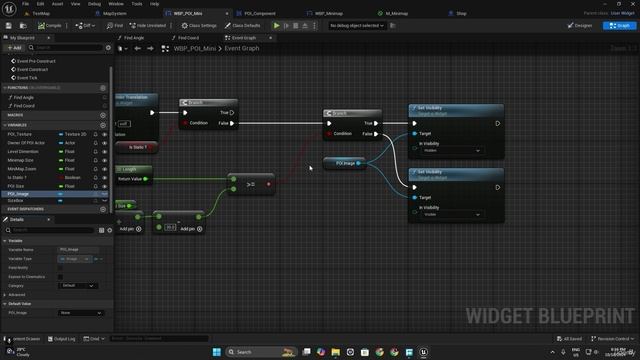Screen dimensions: 640x360
Task: Switch to Graph mode
Action: (x=619, y=26)
